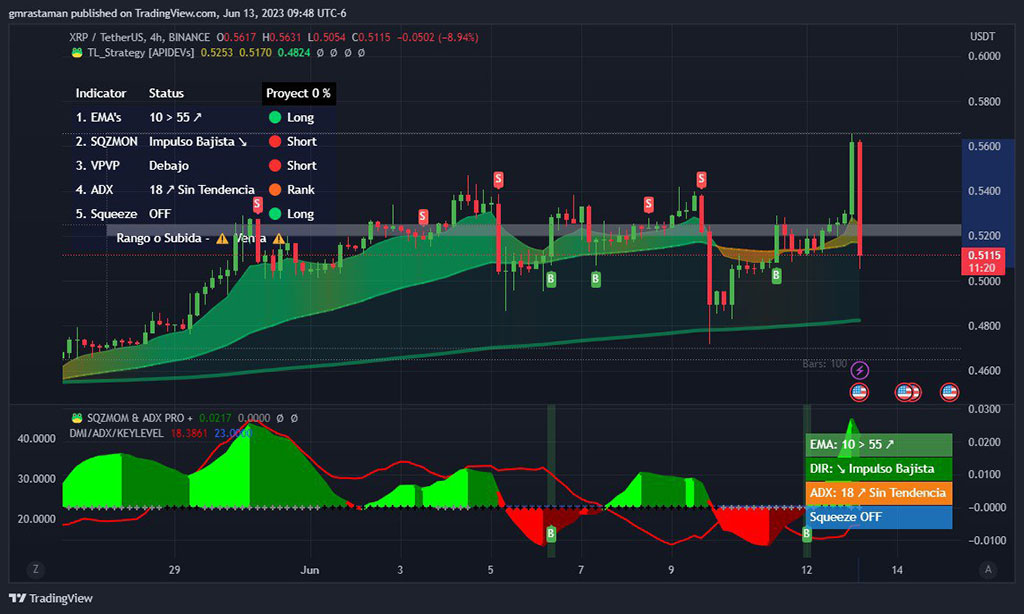Screen dimensions: 1024x614
Task: Click the green Long dot for EMA's row
Action: coord(275,117)
